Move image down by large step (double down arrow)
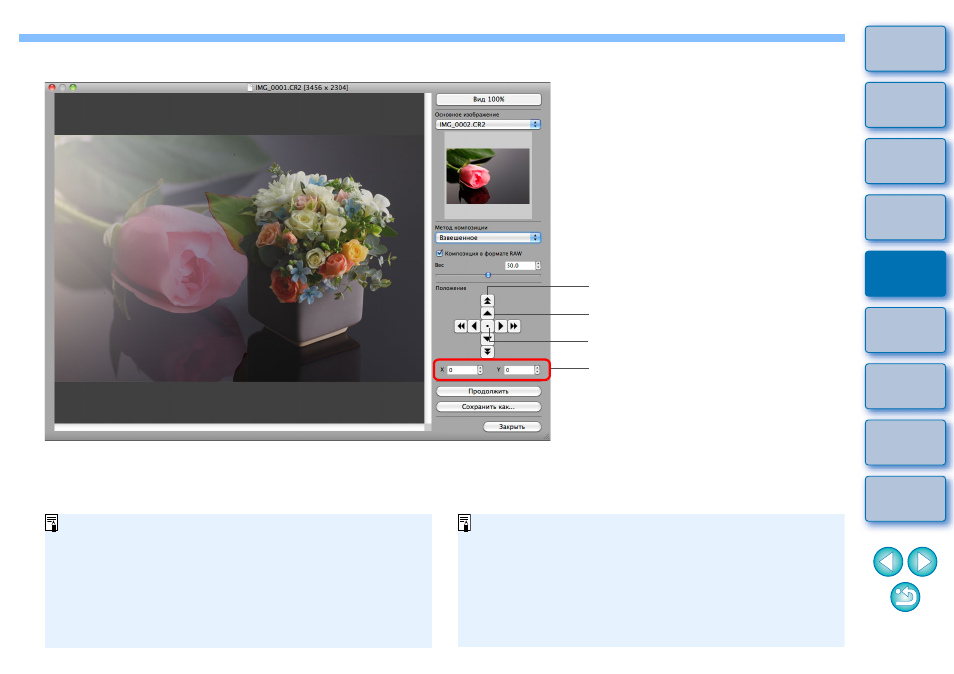 [x=487, y=352]
